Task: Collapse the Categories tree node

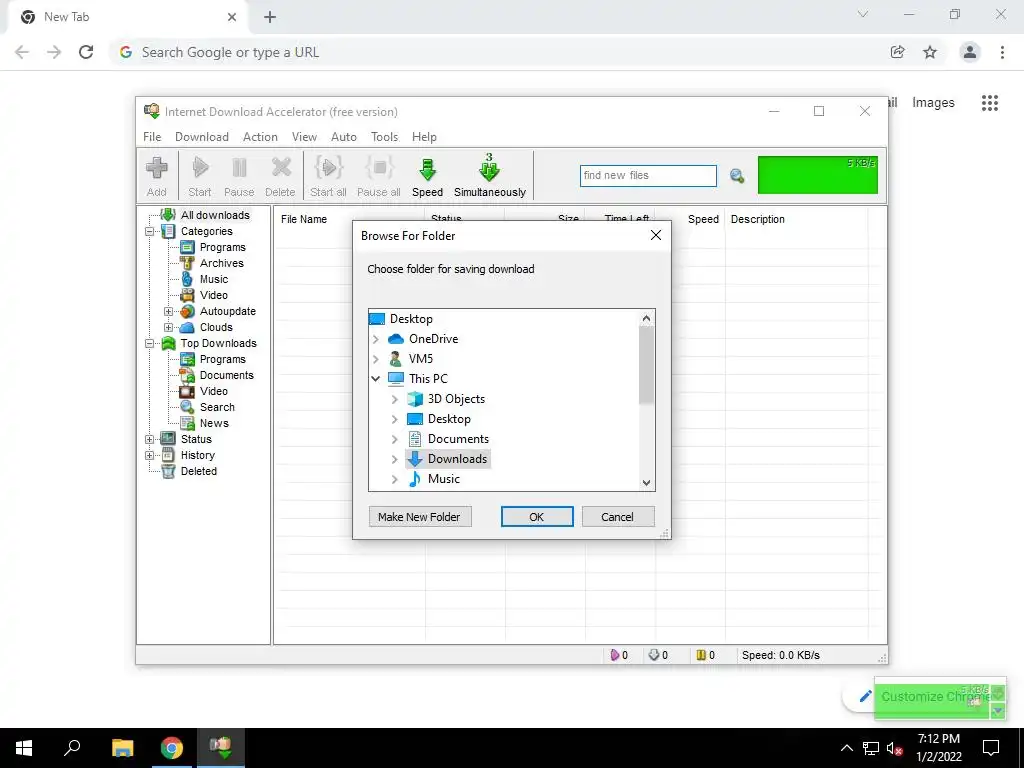Action: coord(150,231)
